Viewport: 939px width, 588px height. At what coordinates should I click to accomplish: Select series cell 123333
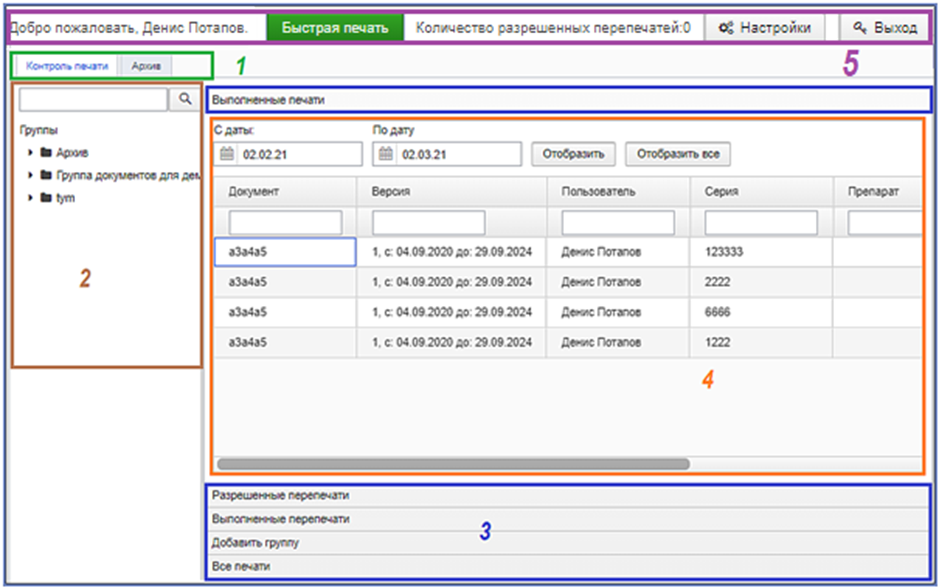pos(761,252)
